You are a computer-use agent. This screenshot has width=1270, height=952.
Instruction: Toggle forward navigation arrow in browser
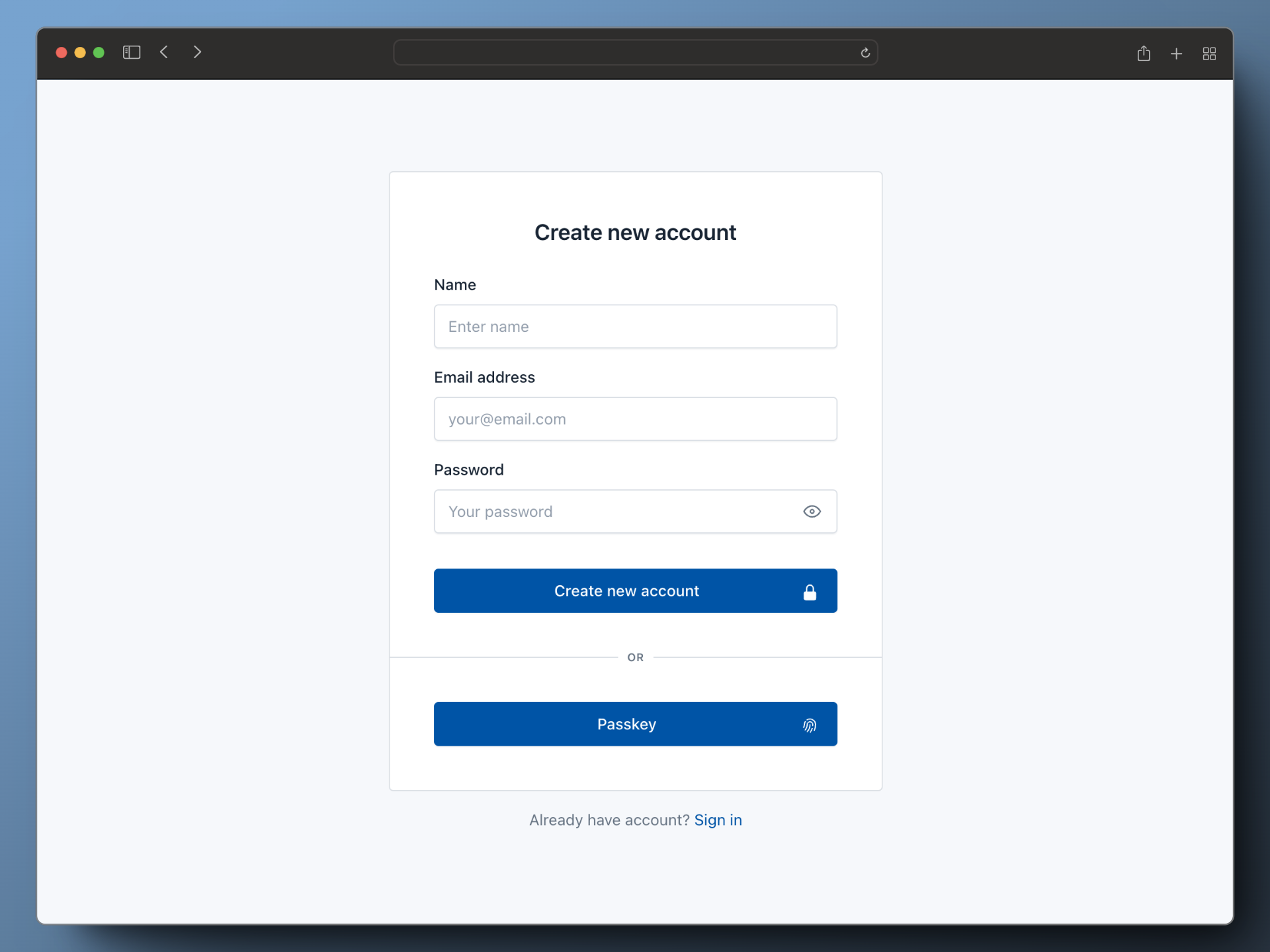point(196,52)
